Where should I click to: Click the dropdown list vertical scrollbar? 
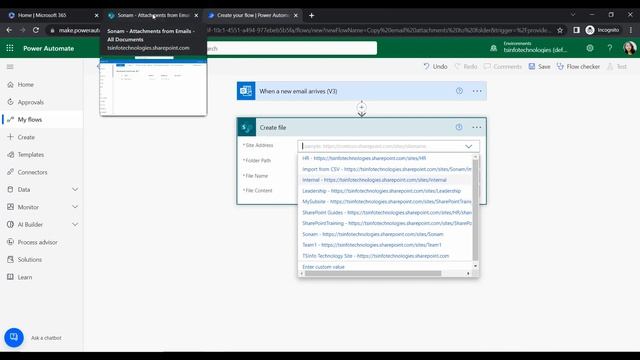[475, 210]
